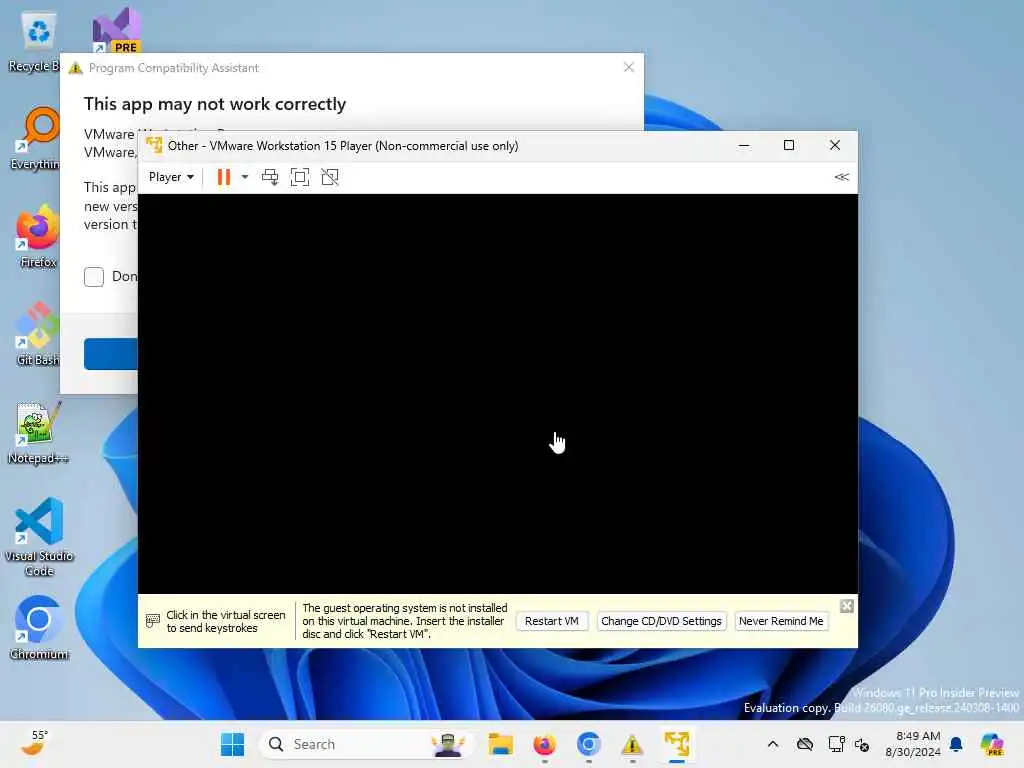Click the muted volume tray icon

(x=862, y=744)
